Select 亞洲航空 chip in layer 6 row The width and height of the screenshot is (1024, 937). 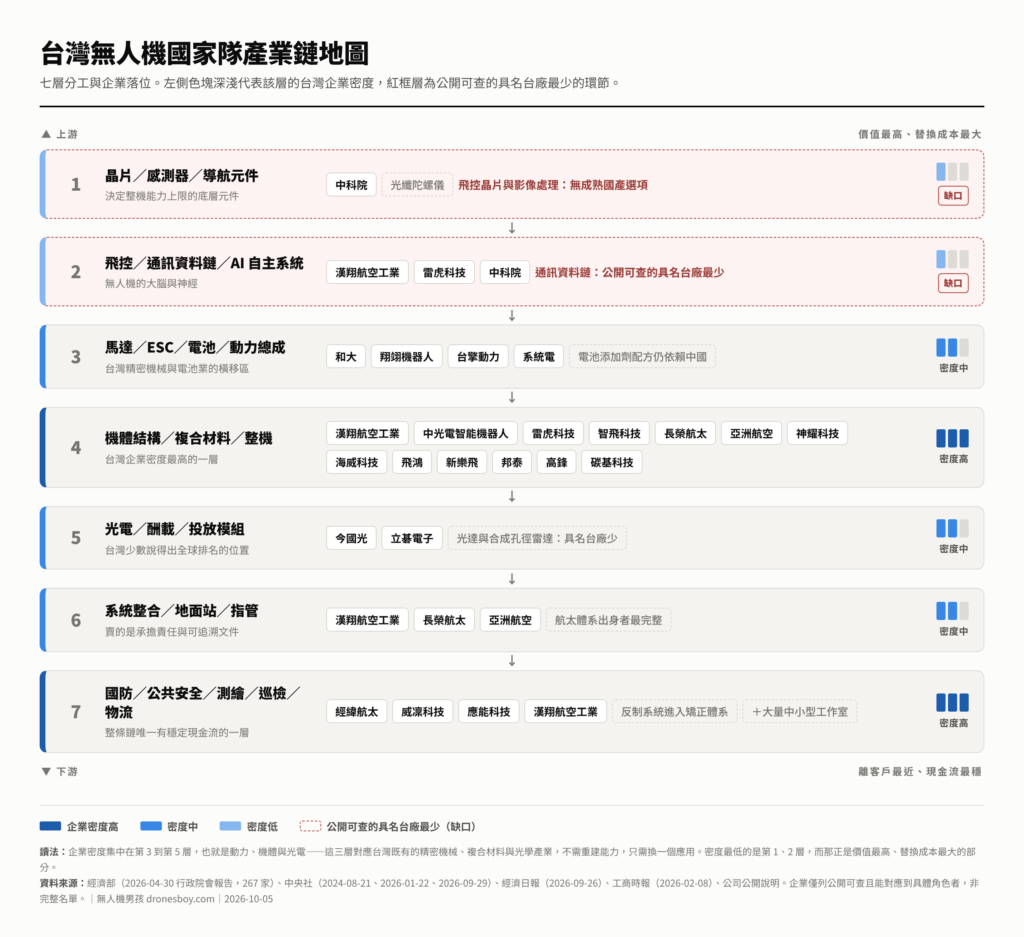click(510, 620)
